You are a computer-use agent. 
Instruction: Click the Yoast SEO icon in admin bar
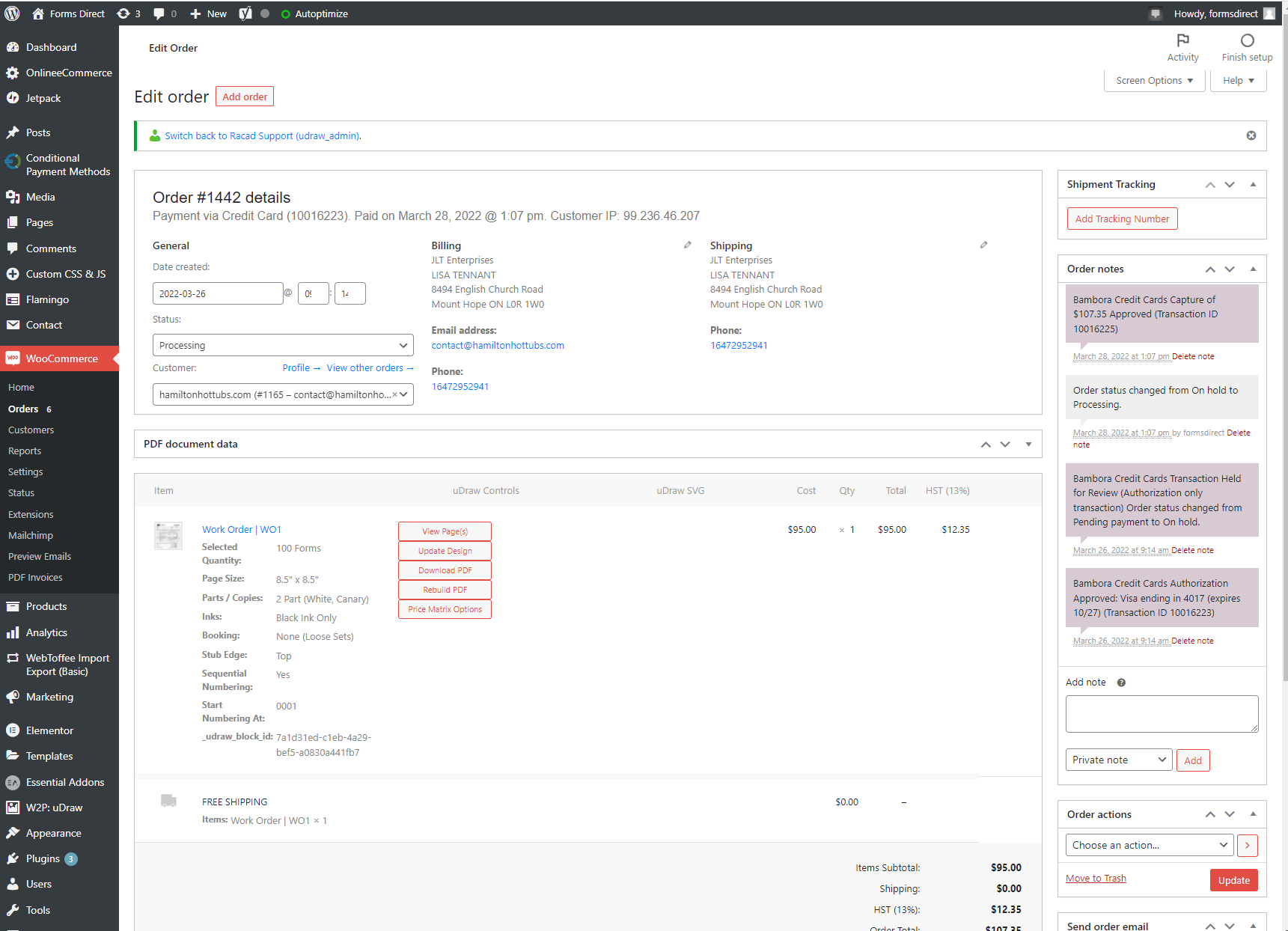[245, 13]
